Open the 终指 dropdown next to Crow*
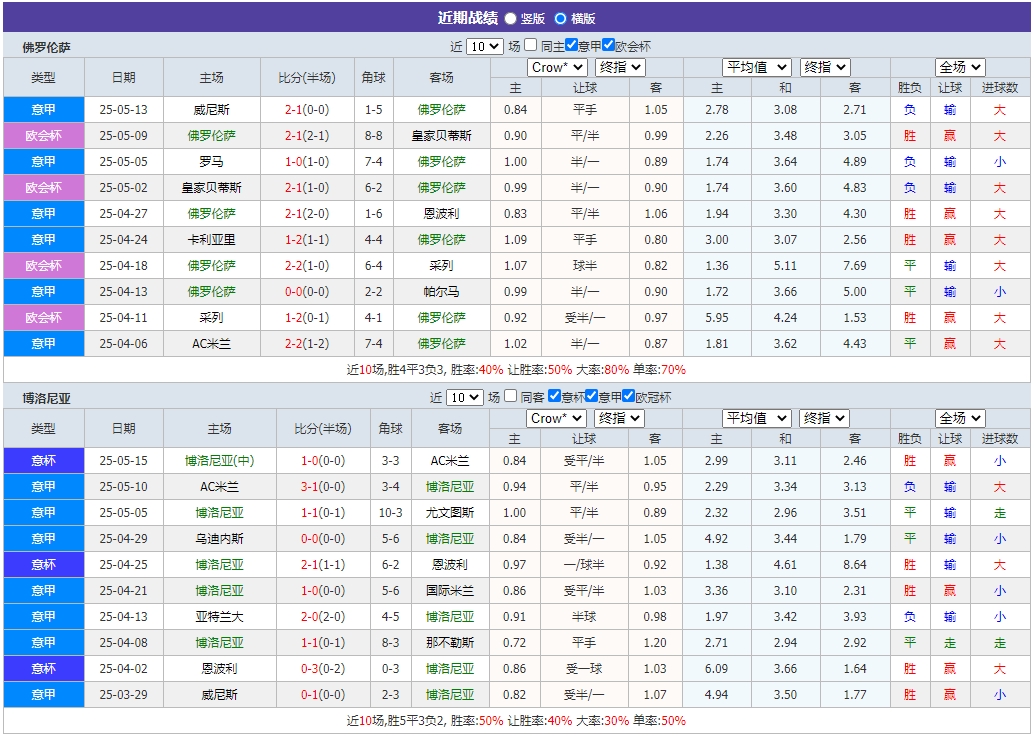This screenshot has height=736, width=1036. (618, 68)
